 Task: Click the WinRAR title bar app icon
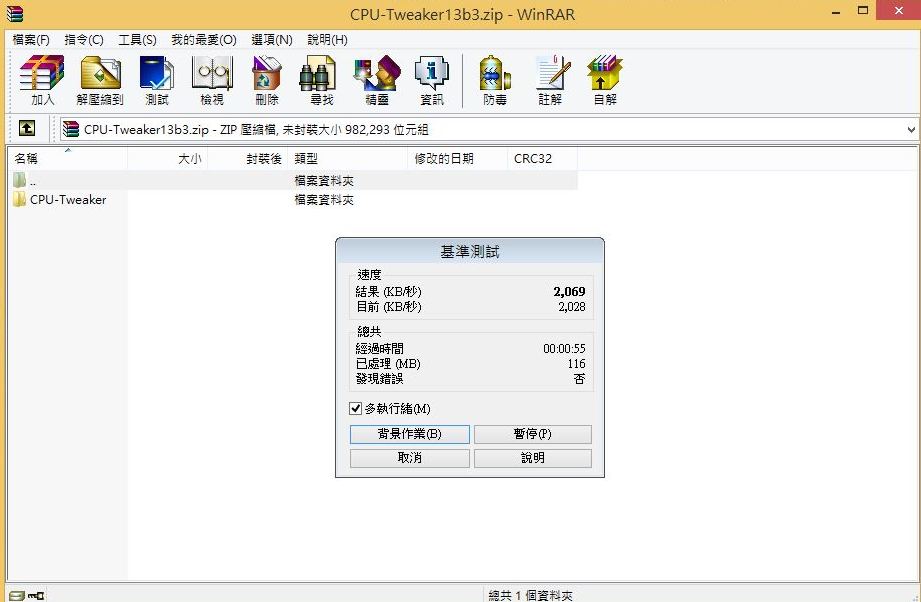[14, 13]
